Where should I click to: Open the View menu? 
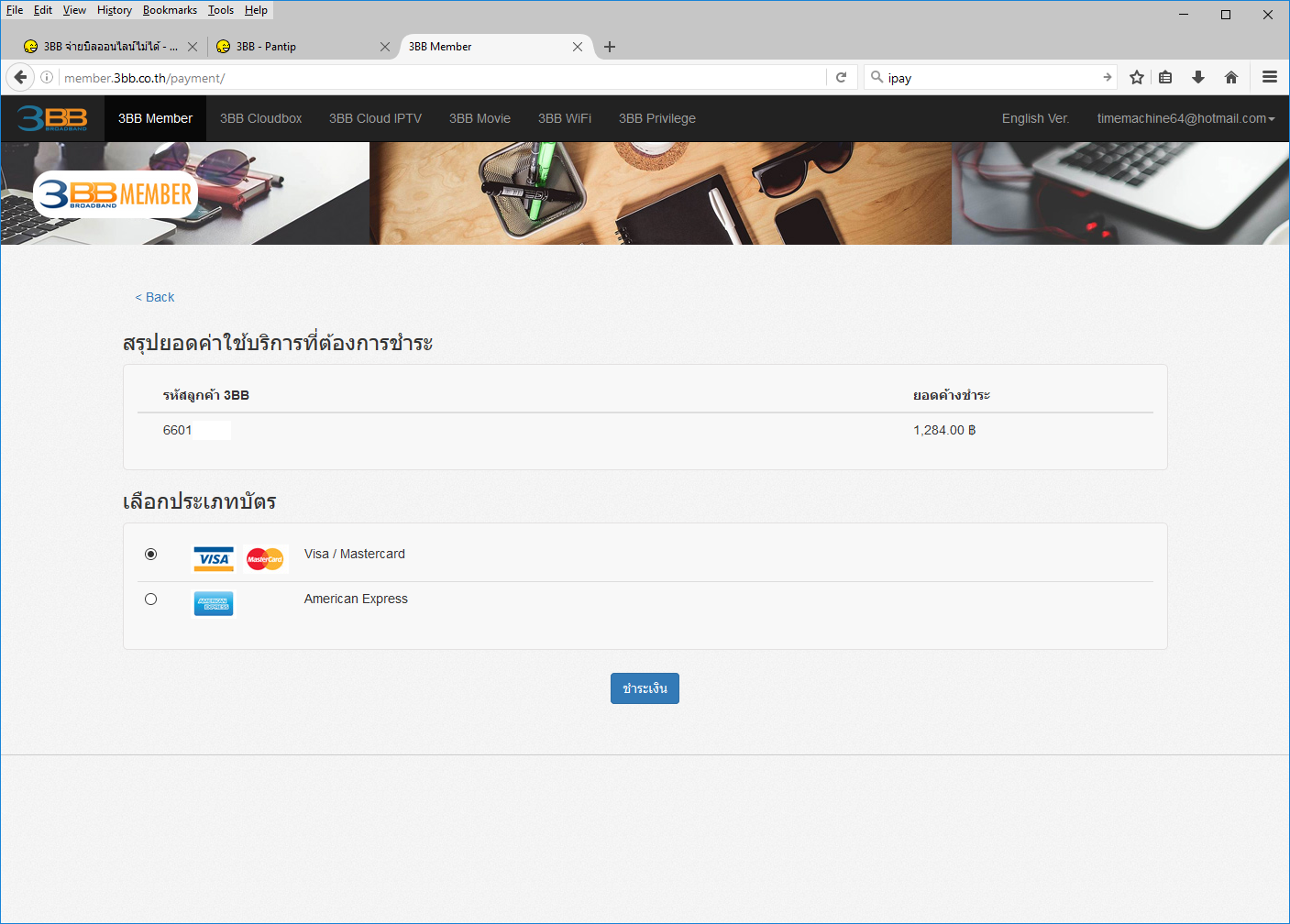coord(74,10)
